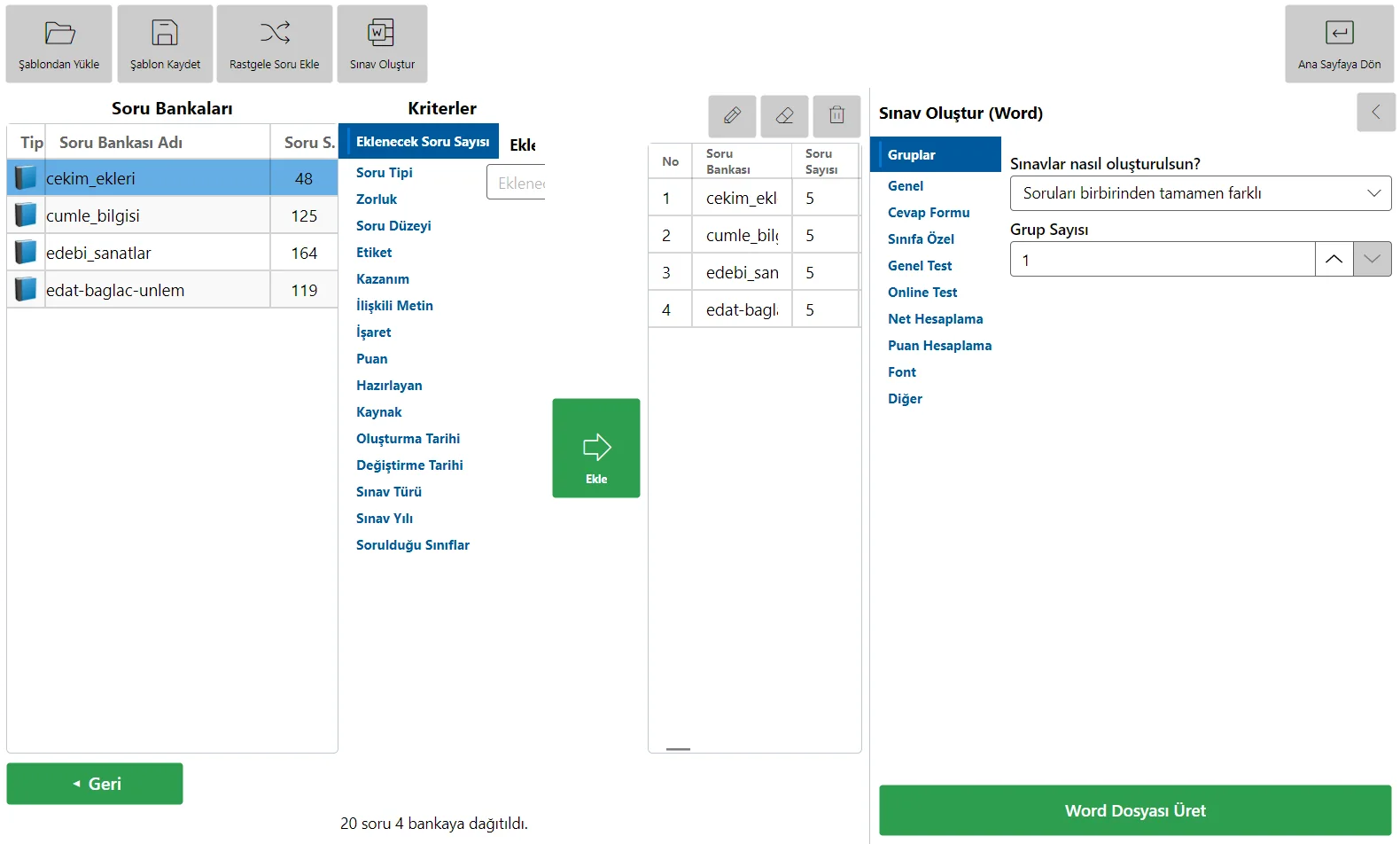Image resolution: width=1400 pixels, height=844 pixels.
Task: Click the book icon of cekim_ekleri bank
Action: click(x=26, y=178)
